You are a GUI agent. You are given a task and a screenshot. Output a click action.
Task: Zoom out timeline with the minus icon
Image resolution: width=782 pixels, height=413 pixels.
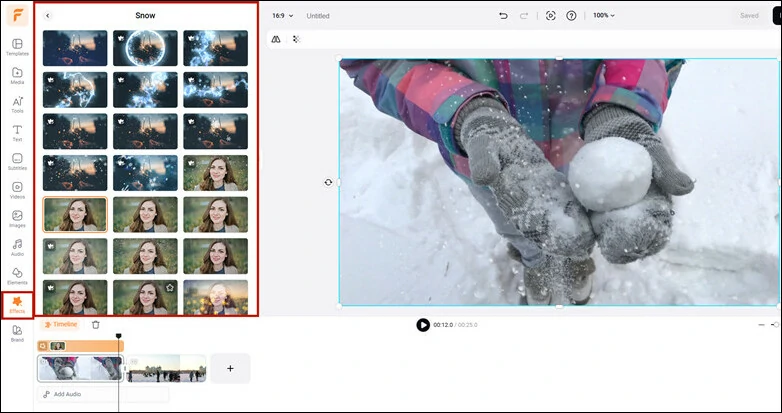click(x=761, y=325)
